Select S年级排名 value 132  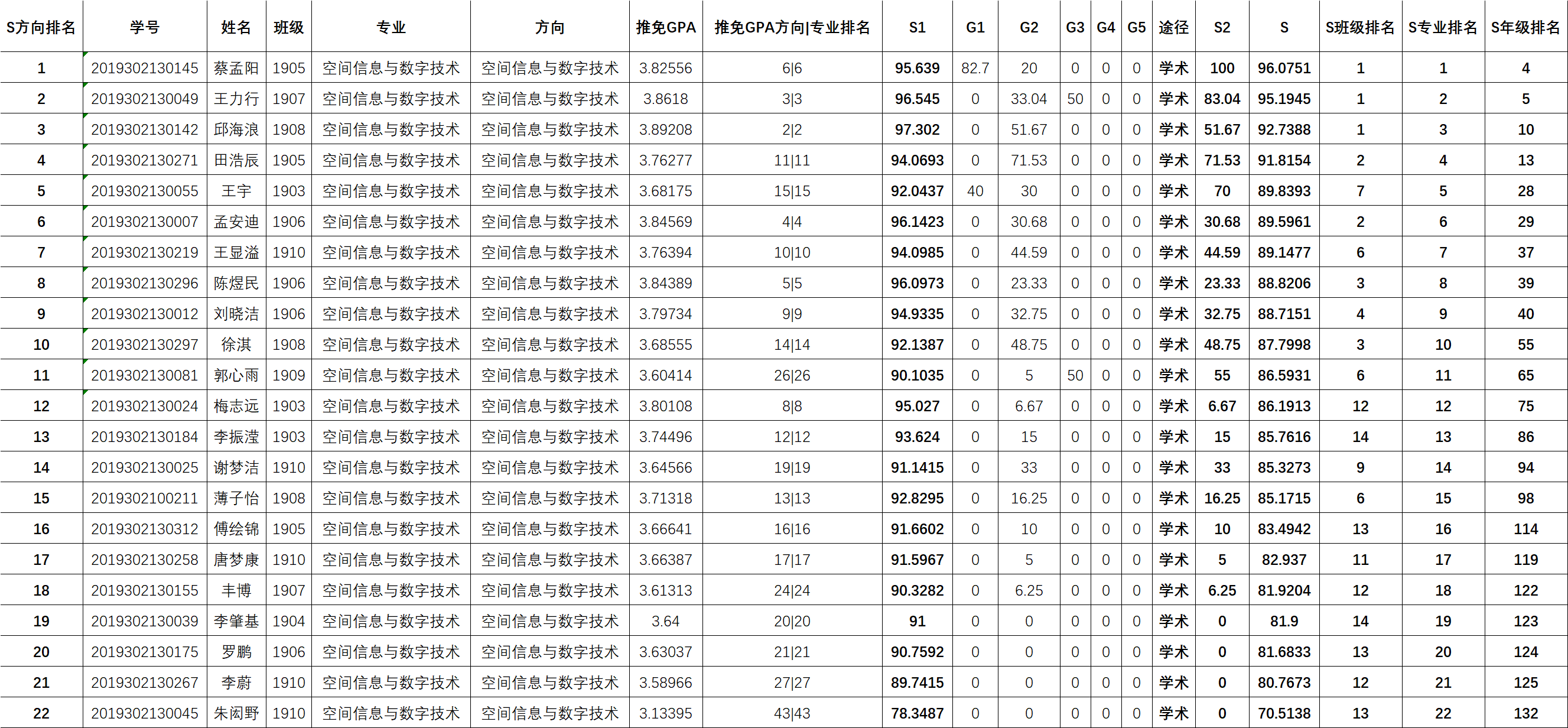tap(1525, 713)
